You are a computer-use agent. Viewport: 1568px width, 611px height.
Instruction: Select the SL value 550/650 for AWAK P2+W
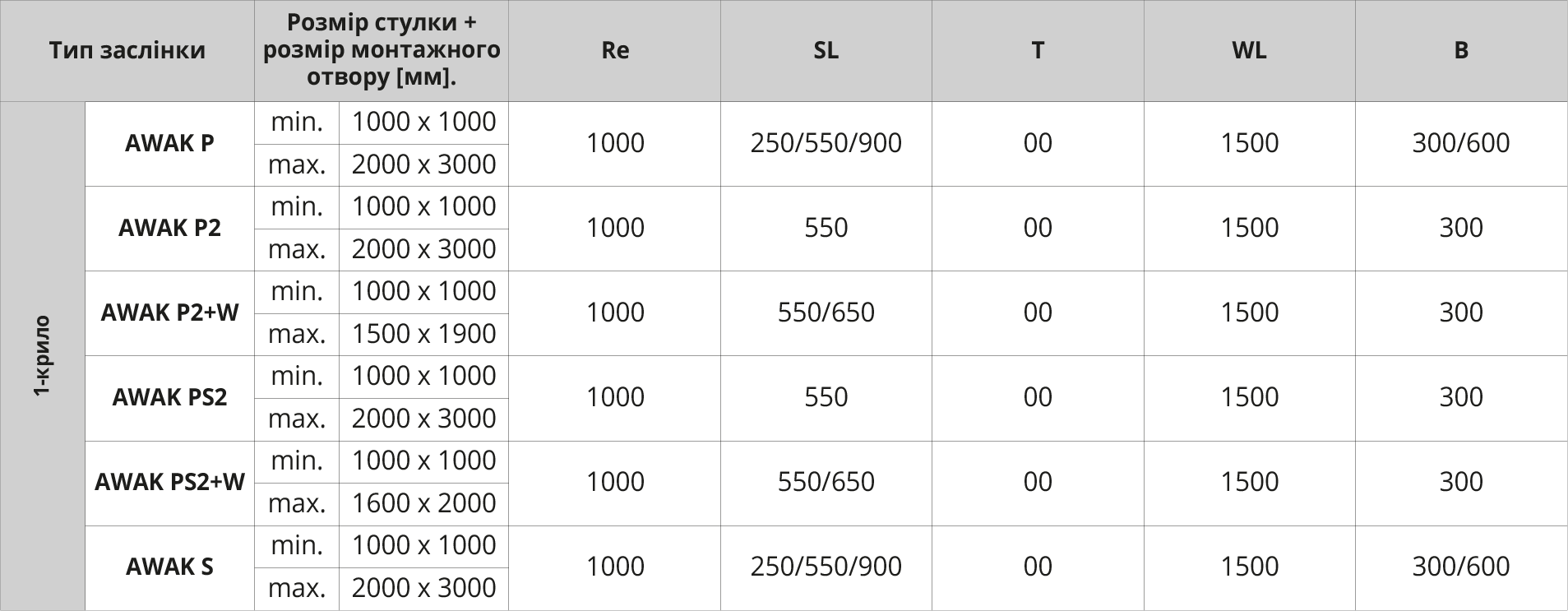[x=826, y=312]
